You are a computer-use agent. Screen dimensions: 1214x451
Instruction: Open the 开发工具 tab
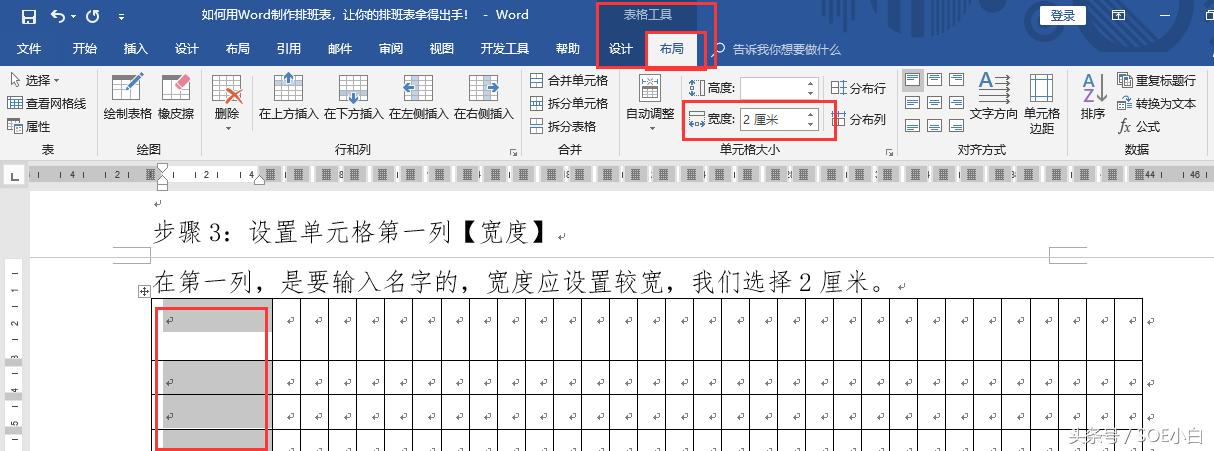tap(505, 49)
